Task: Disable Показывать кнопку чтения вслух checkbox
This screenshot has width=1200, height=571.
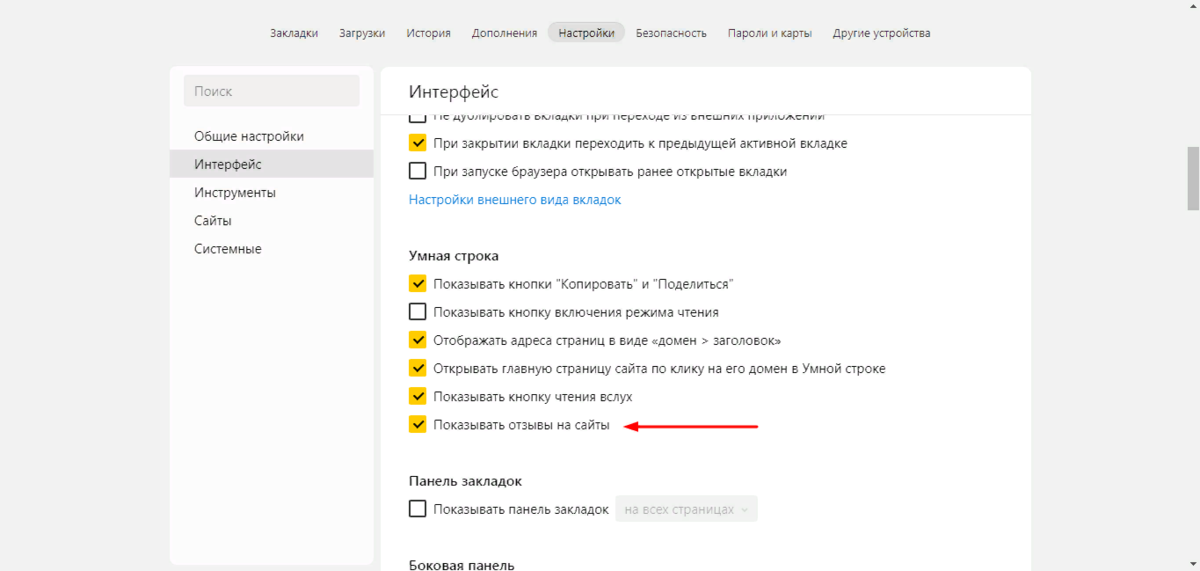Action: pos(418,397)
